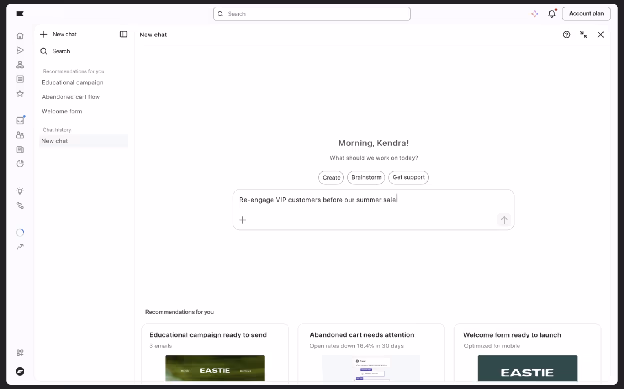Viewport: 624px width, 389px height.
Task: Click the plus attachment icon in chat box
Action: (242, 220)
